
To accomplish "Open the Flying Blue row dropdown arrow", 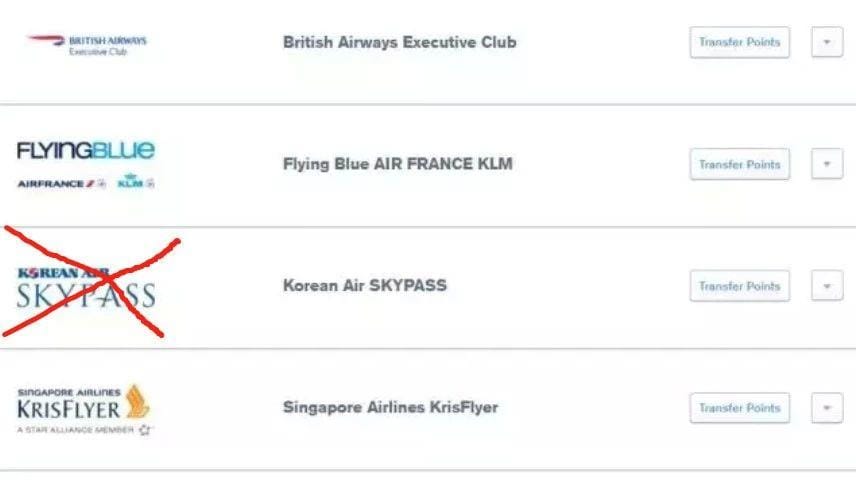I will coord(826,164).
